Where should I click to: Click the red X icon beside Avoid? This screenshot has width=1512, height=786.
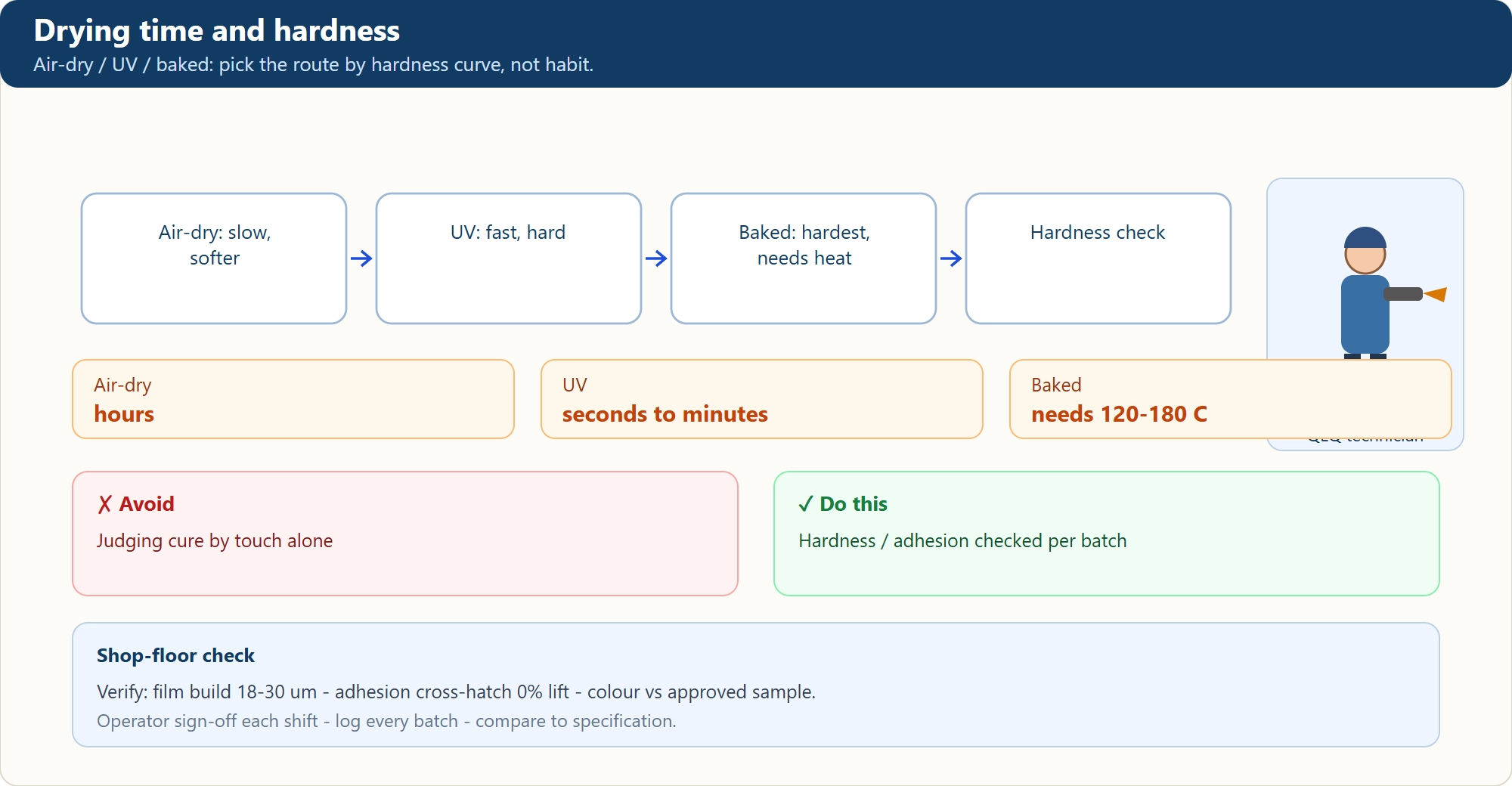click(105, 504)
